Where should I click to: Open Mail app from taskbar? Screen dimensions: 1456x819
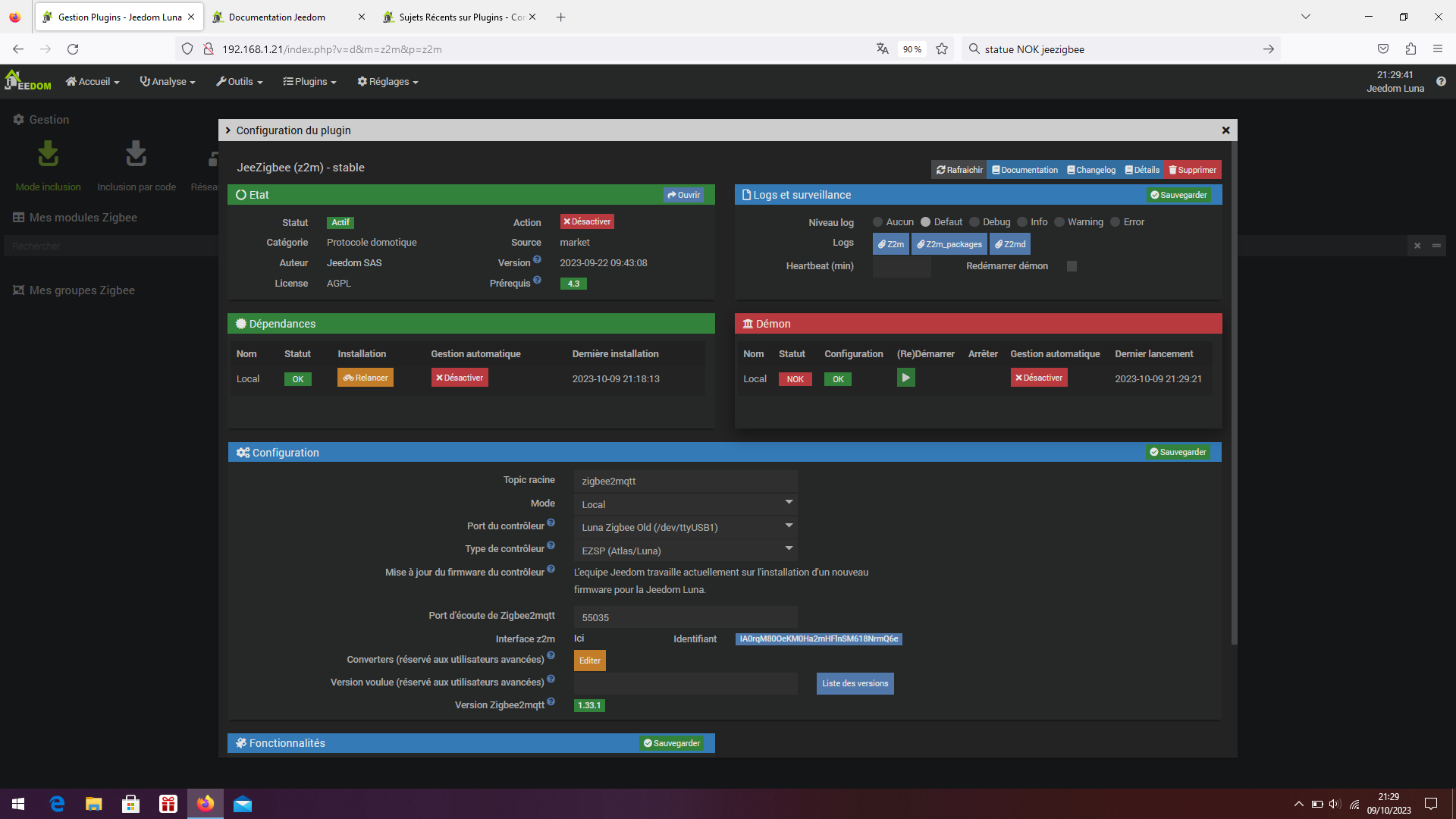(x=243, y=804)
